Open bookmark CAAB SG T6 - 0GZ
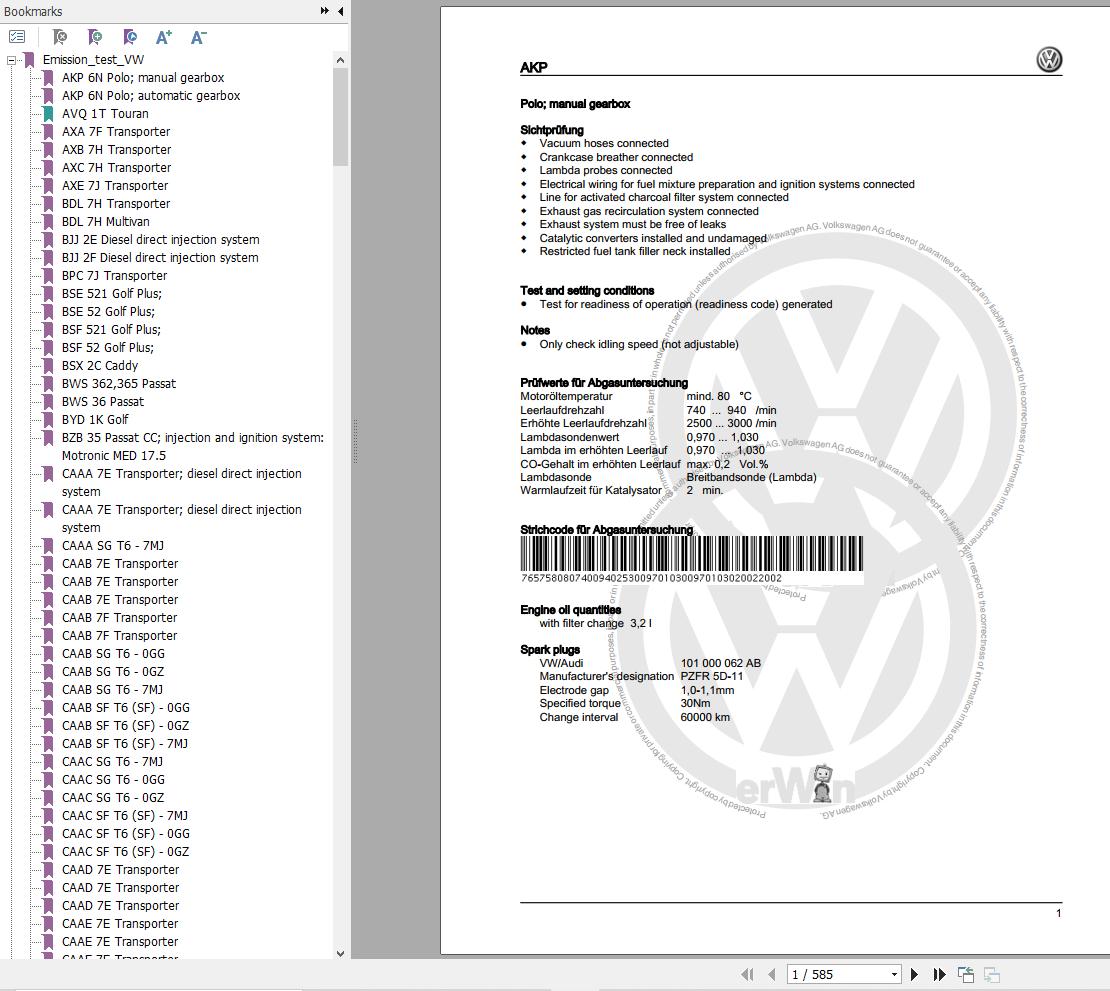The width and height of the screenshot is (1110, 991). (113, 672)
